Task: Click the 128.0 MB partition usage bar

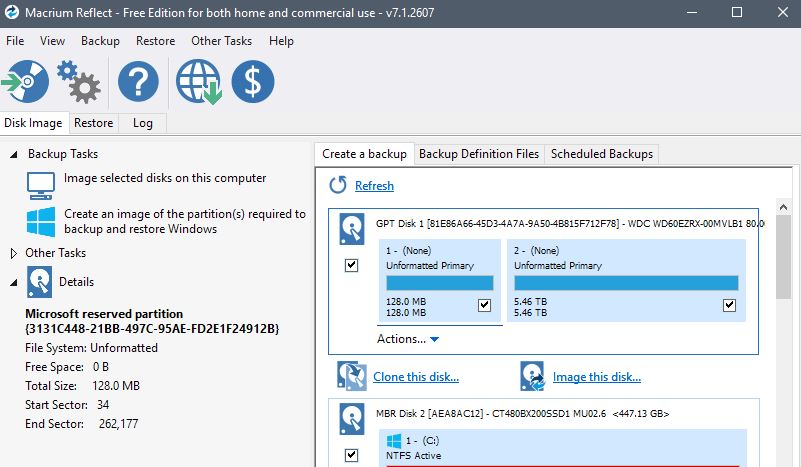Action: point(440,283)
